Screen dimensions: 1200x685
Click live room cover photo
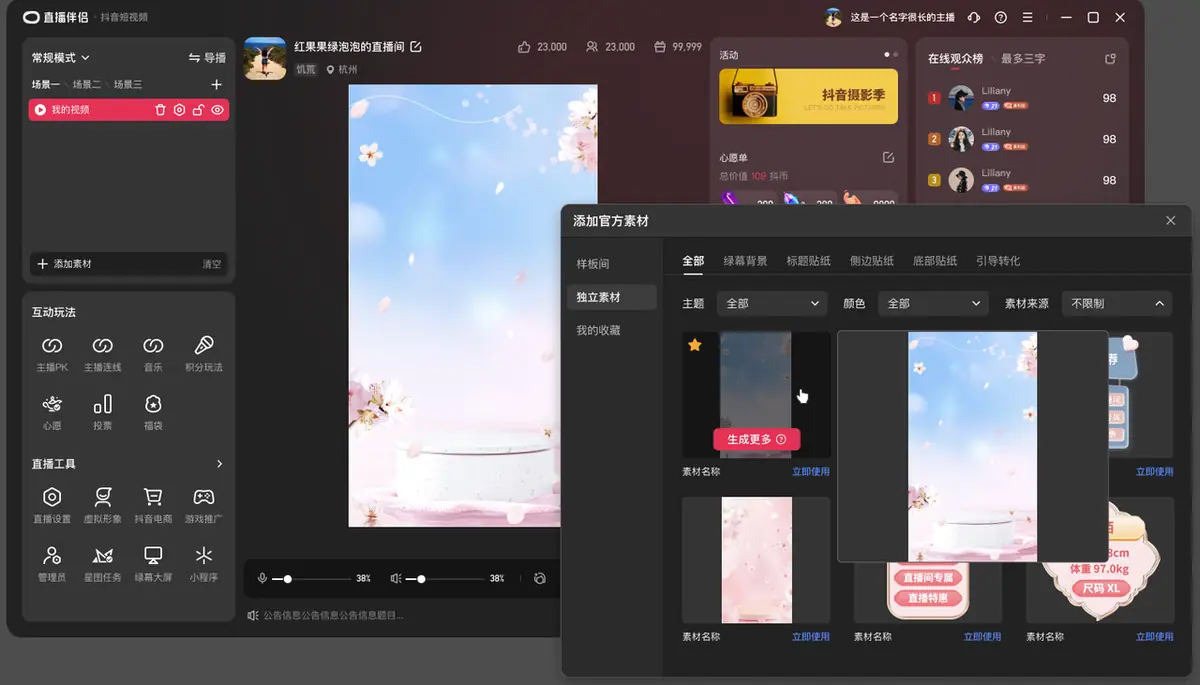click(265, 58)
